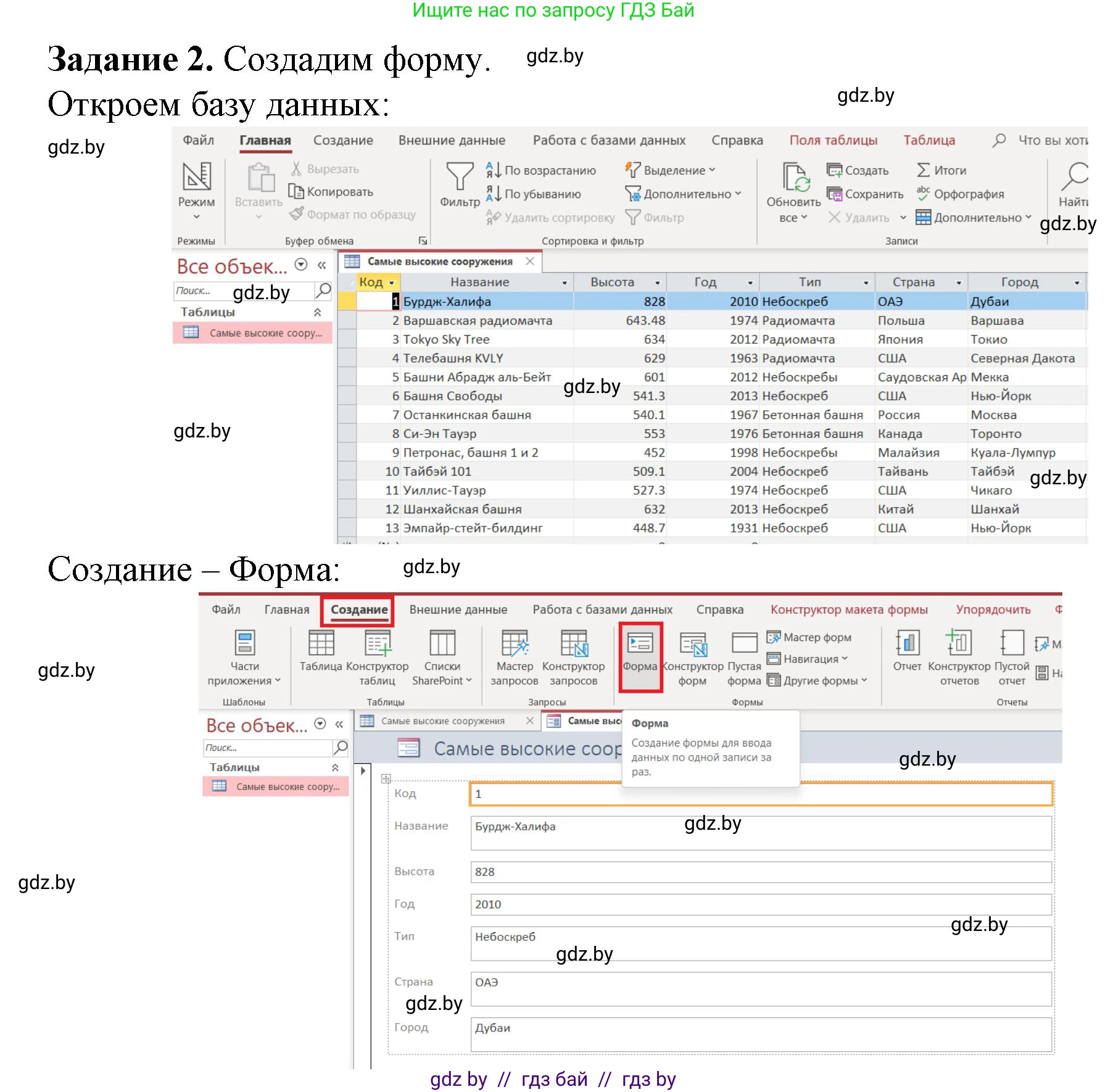Open the Мастер запросов wizard
The image size is (1108, 1092).
pos(514,645)
